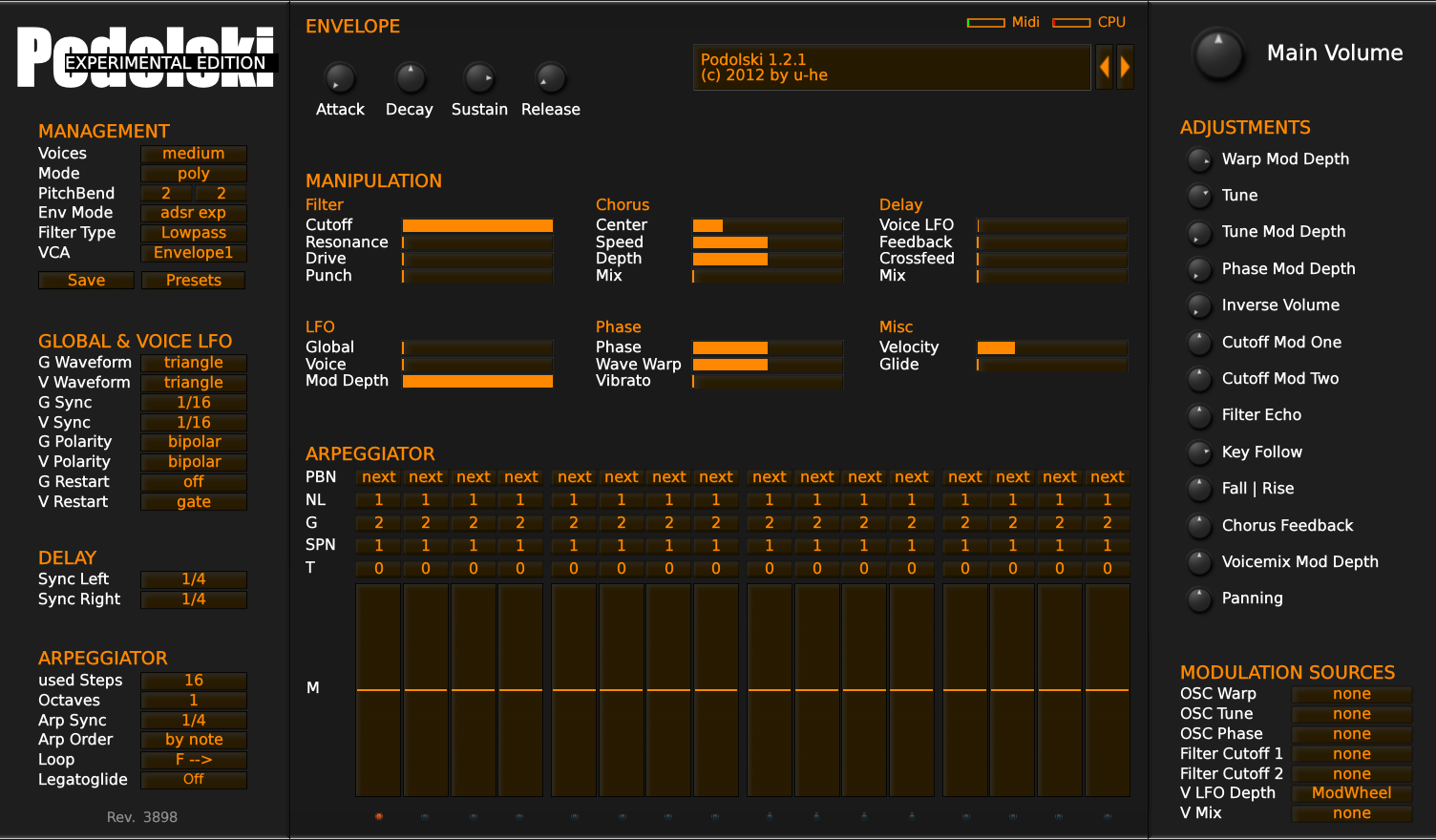Viewport: 1436px width, 840px height.
Task: Toggle first step PBN next value
Action: pyautogui.click(x=379, y=477)
